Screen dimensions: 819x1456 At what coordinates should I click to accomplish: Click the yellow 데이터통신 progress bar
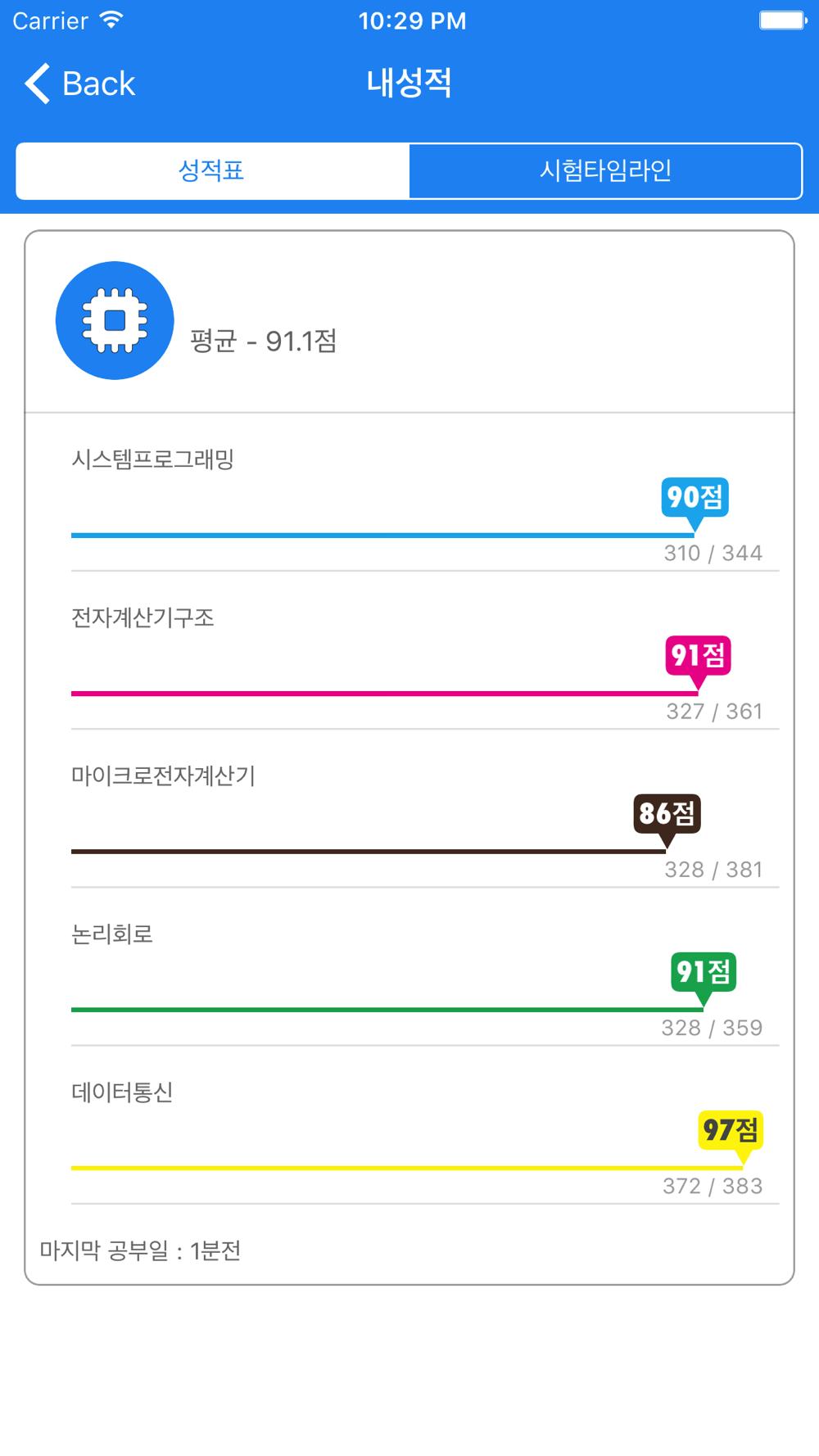point(407,1168)
